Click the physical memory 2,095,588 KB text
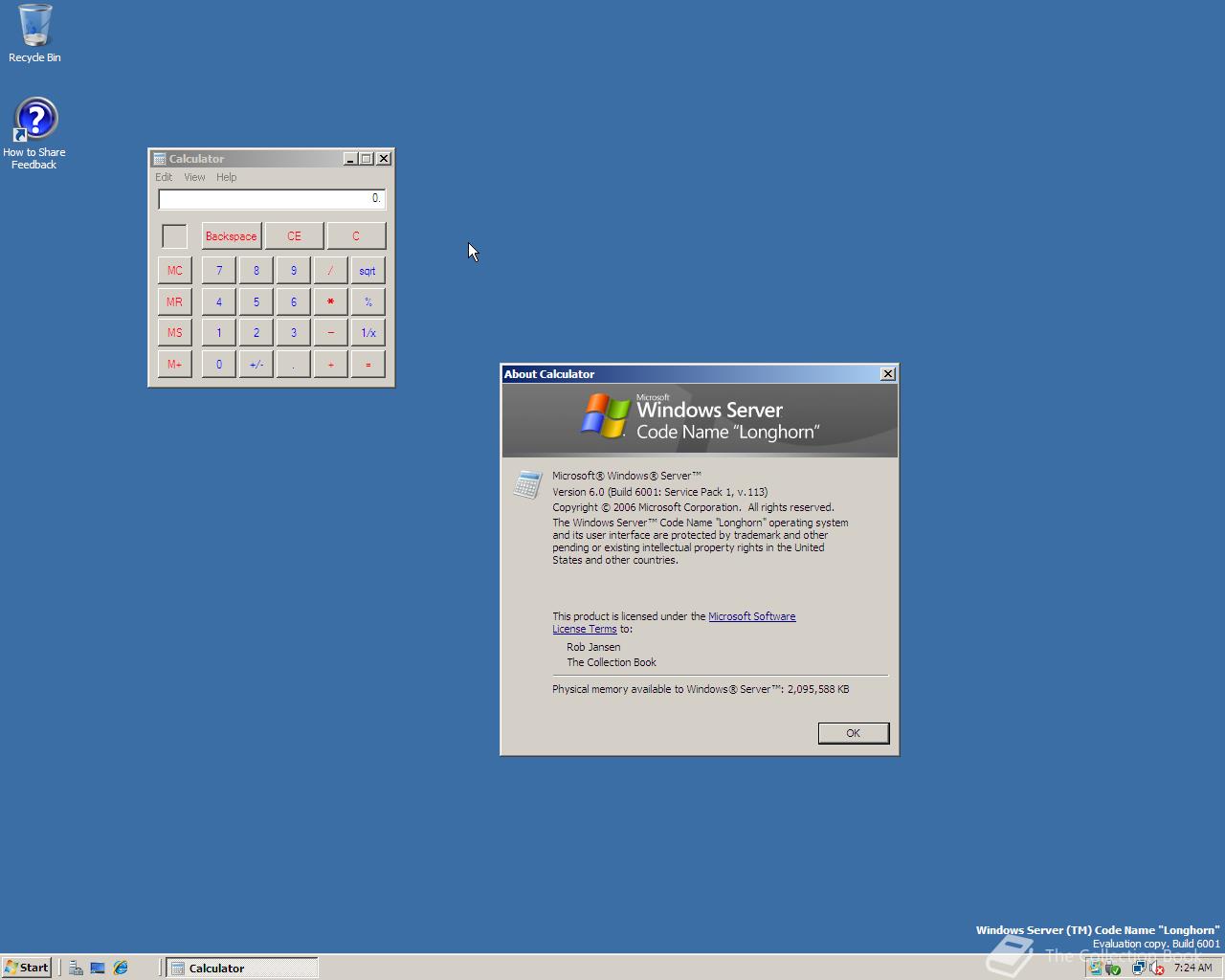Image resolution: width=1225 pixels, height=980 pixels. point(701,689)
